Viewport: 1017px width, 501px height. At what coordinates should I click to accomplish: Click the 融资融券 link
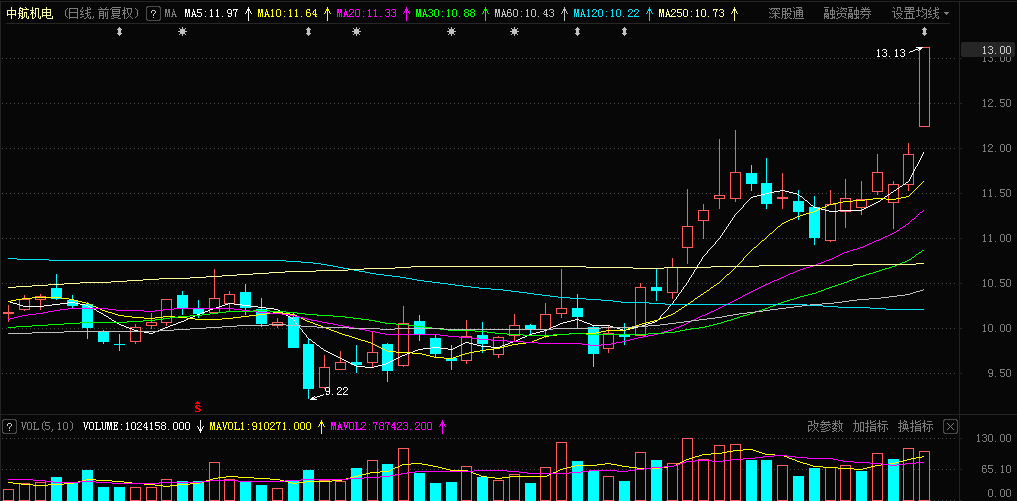click(848, 13)
